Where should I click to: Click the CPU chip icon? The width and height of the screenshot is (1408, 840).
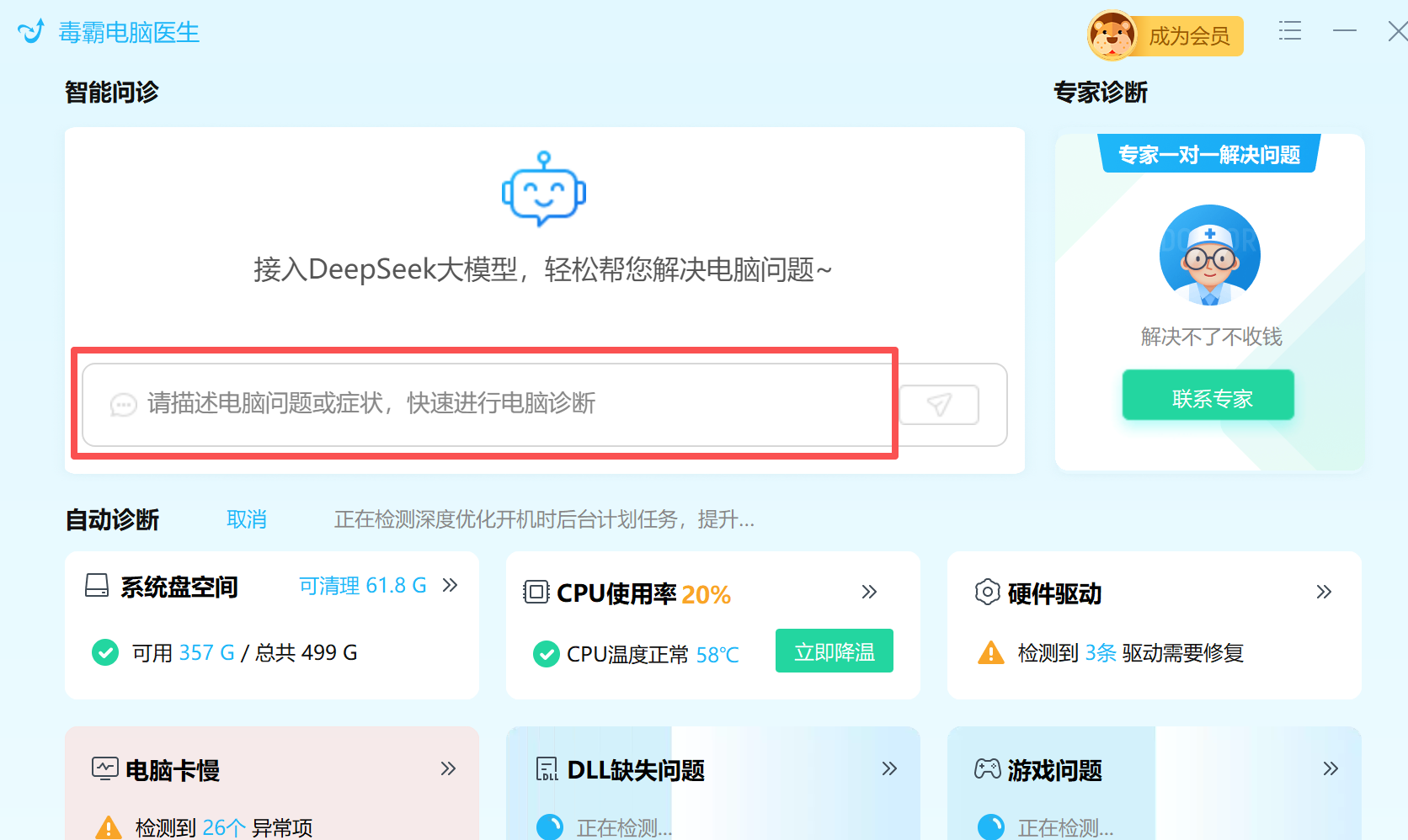536,593
